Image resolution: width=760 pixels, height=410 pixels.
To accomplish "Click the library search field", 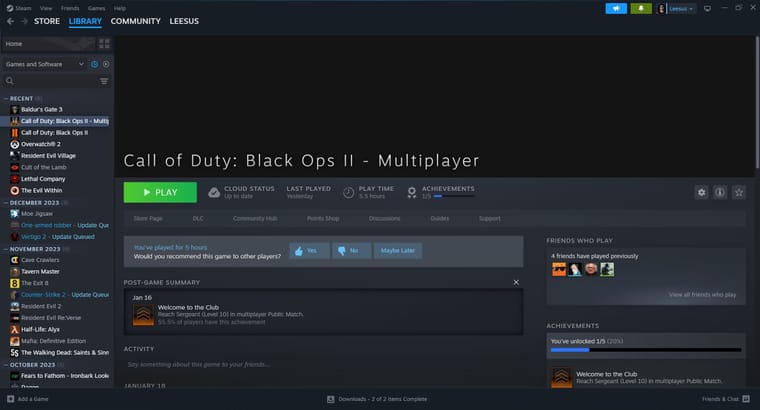I will click(51, 81).
